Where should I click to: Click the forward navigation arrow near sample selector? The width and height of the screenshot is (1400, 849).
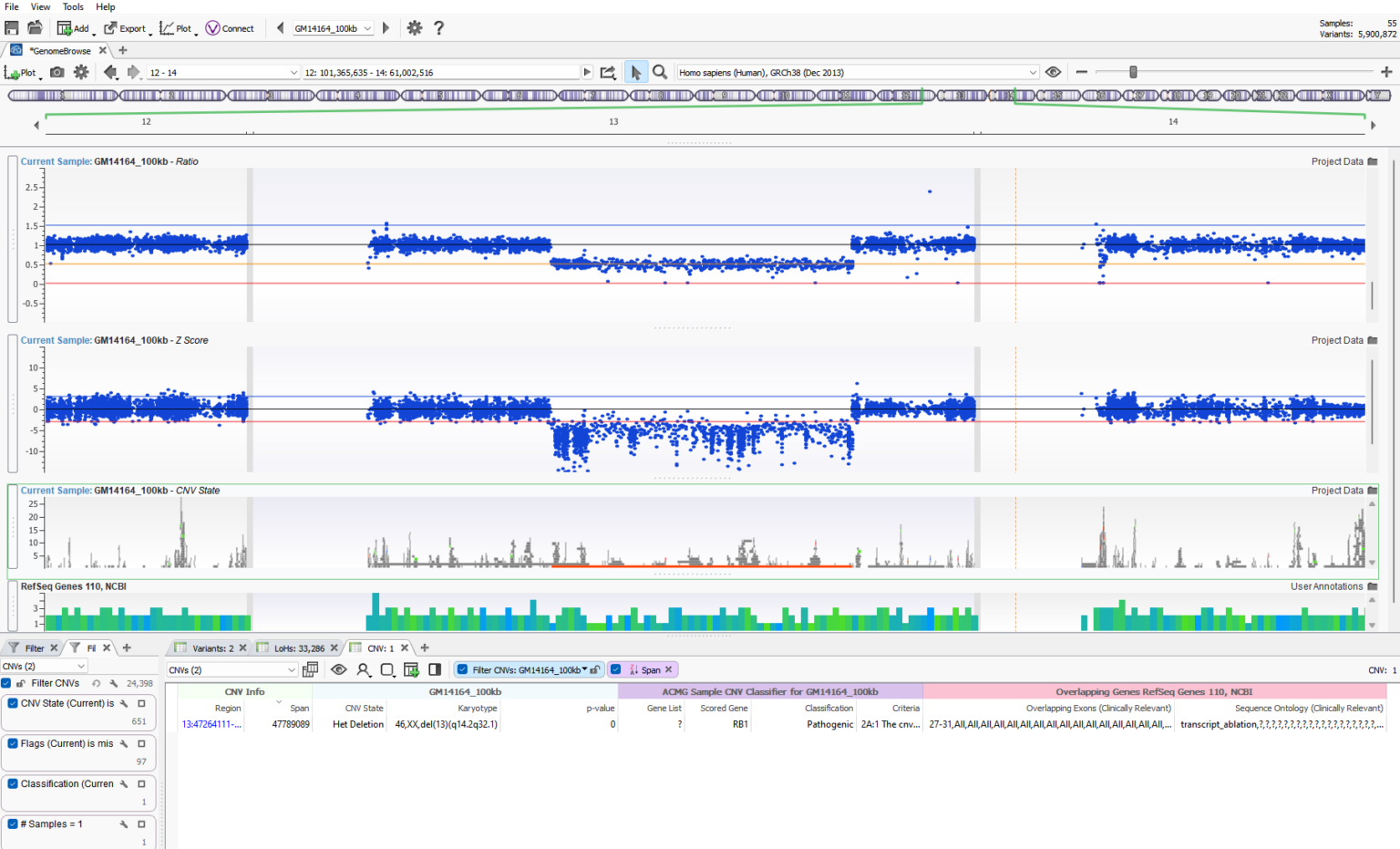pos(386,27)
